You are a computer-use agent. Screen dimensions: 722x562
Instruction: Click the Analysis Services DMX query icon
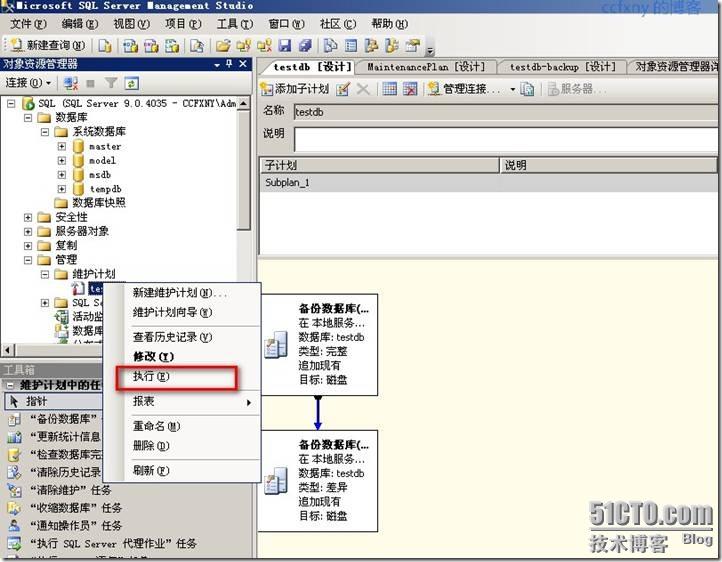[151, 46]
